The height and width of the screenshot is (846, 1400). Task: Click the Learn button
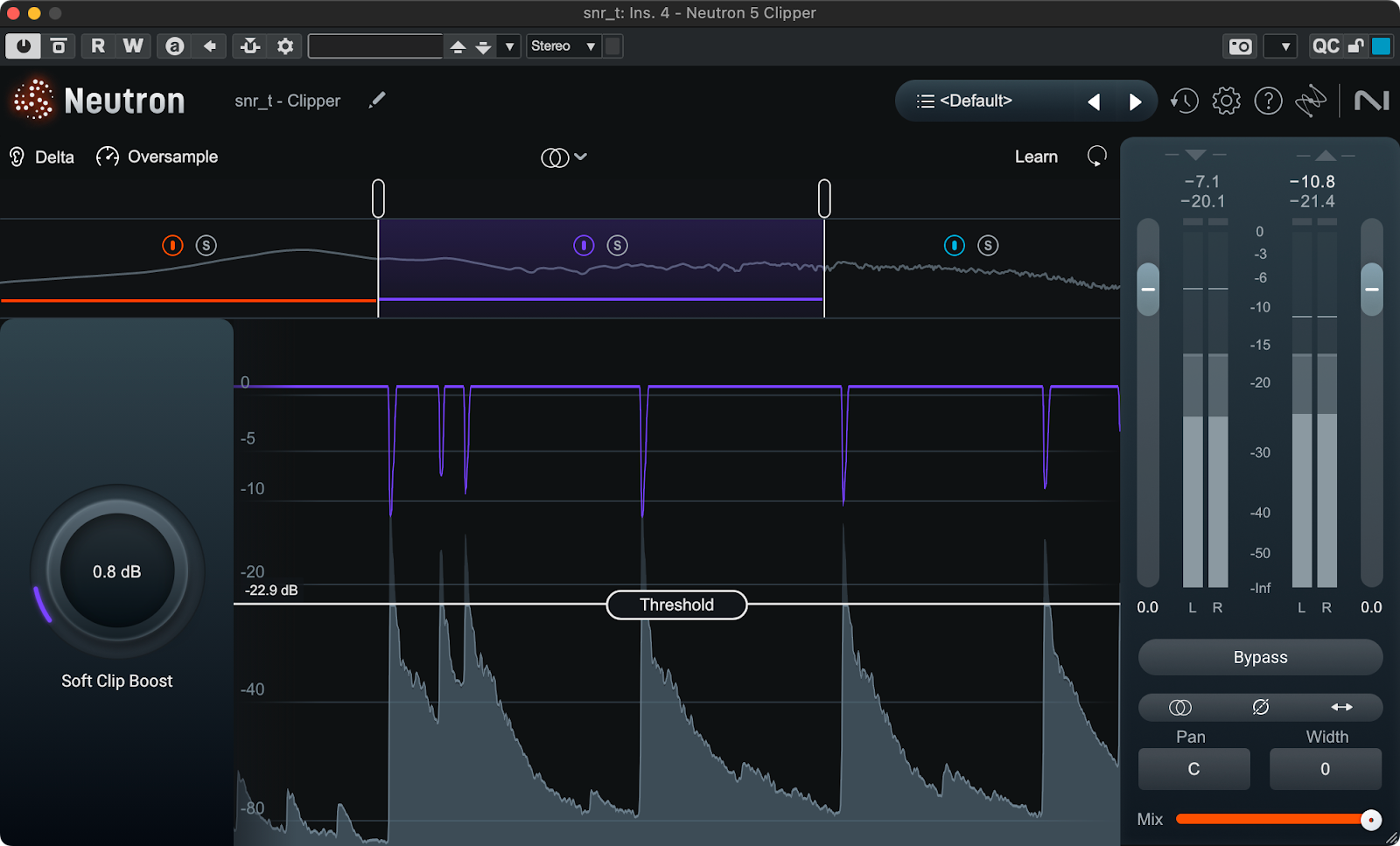click(x=1036, y=157)
